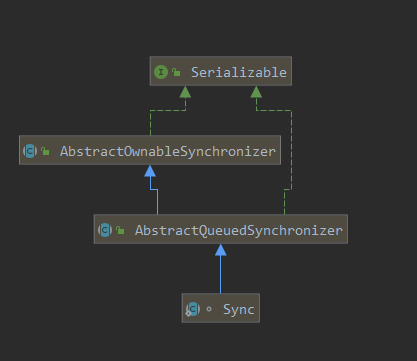This screenshot has height=361, width=417.
Task: Click the interface icon on Serializable
Action: [161, 72]
